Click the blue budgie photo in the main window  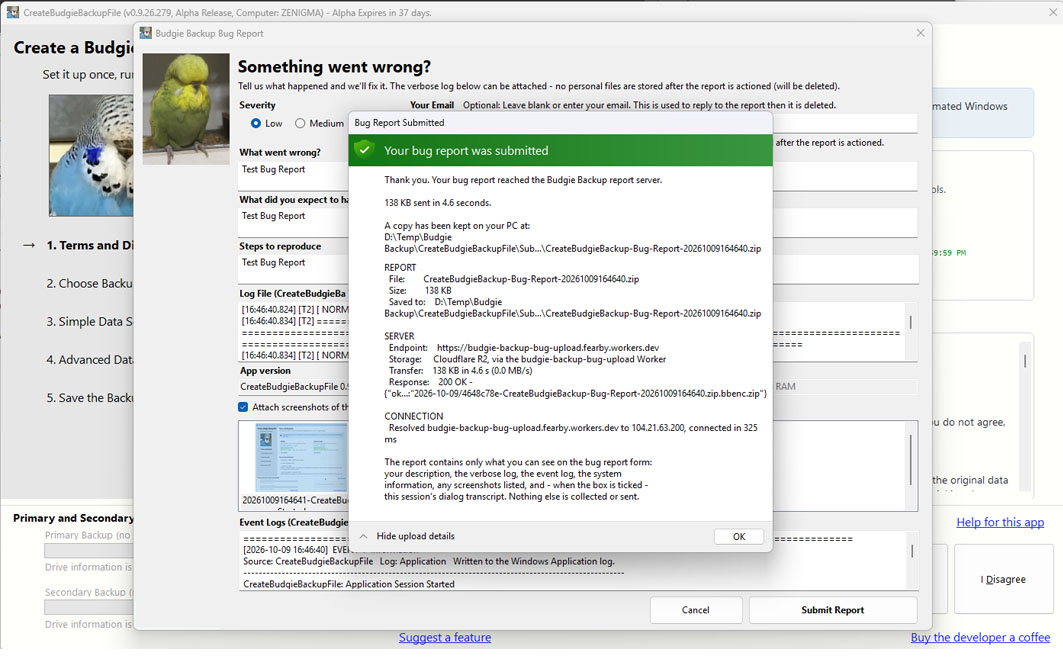[x=91, y=155]
